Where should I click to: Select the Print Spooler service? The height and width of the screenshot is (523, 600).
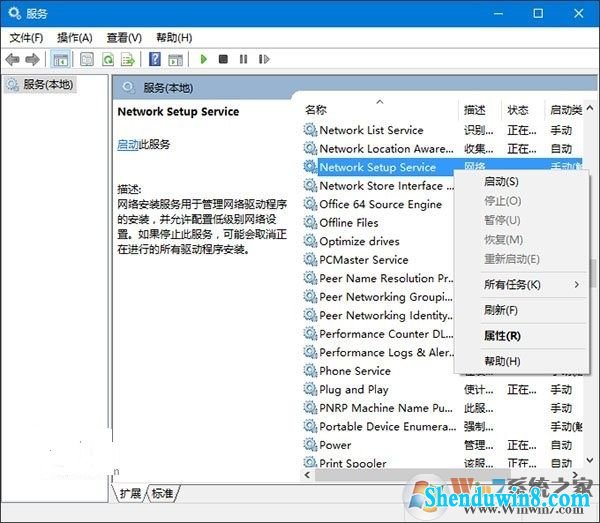coord(443,463)
